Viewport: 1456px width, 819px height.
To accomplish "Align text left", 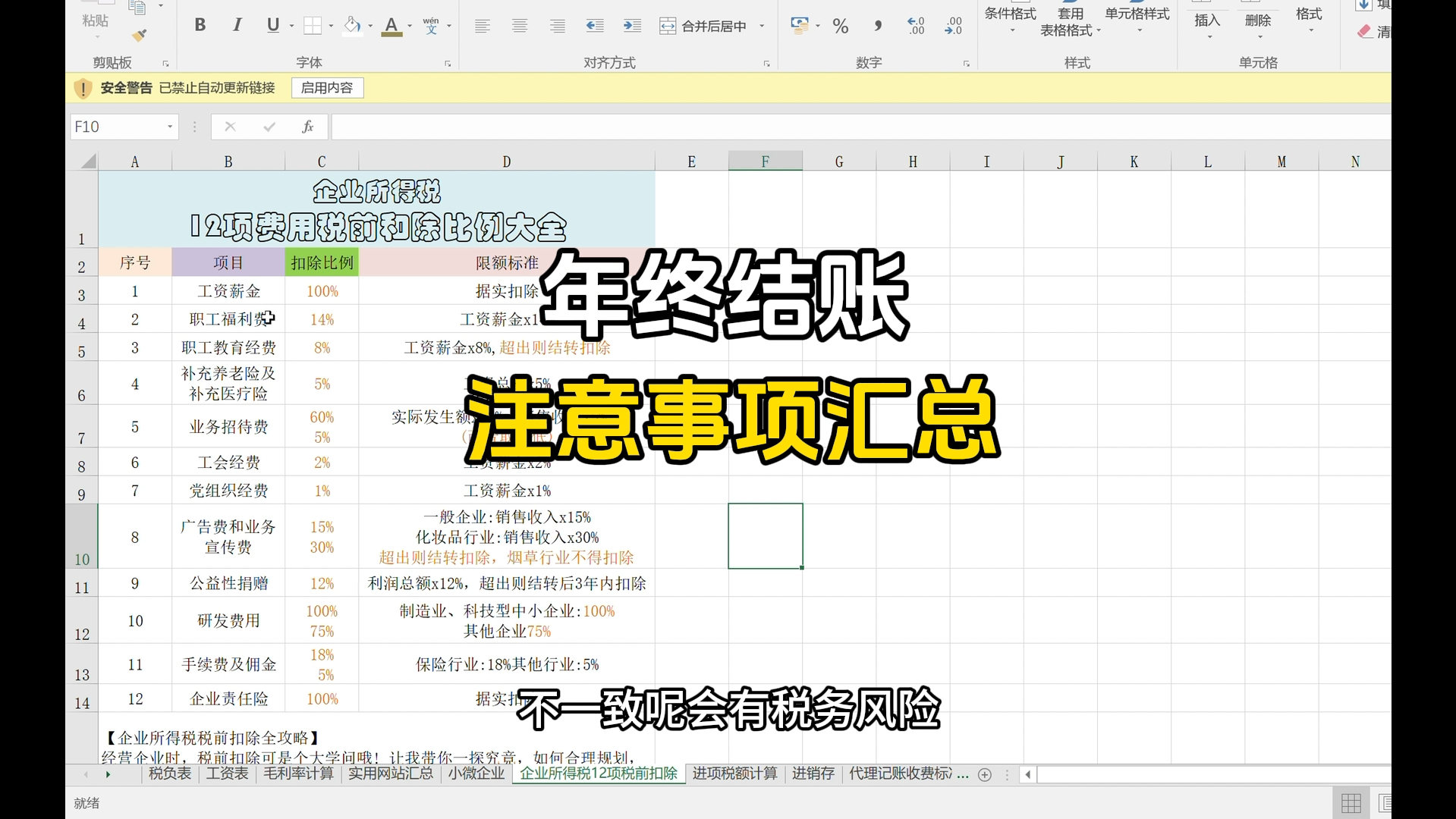I will point(482,26).
